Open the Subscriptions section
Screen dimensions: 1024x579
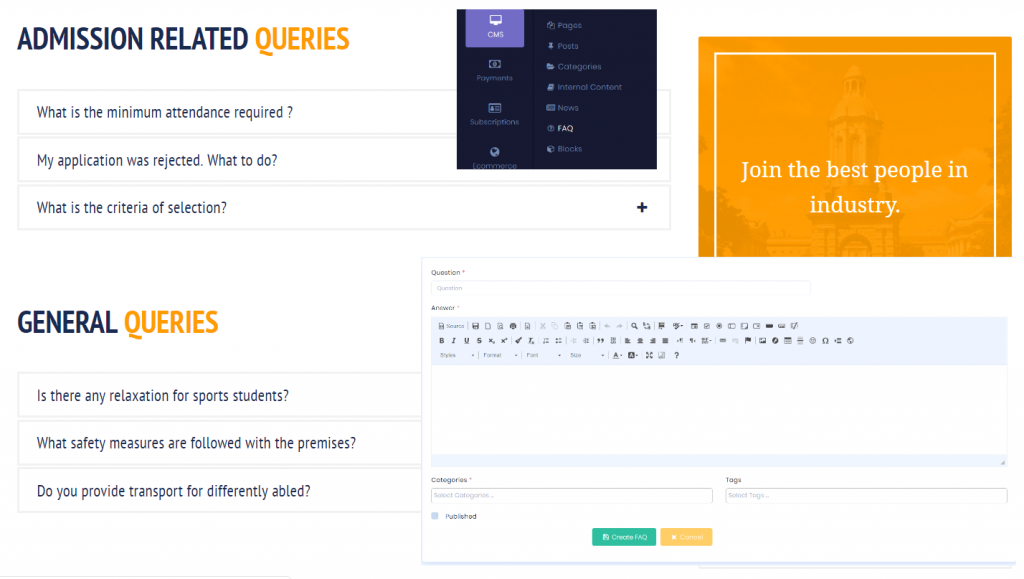pyautogui.click(x=493, y=118)
